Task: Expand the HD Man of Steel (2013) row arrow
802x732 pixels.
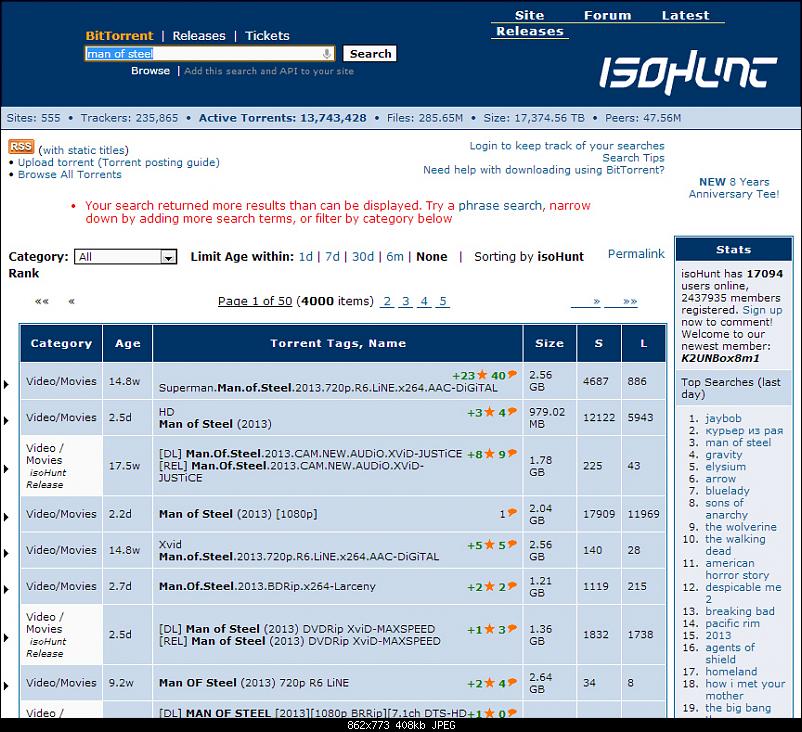Action: click(7, 420)
